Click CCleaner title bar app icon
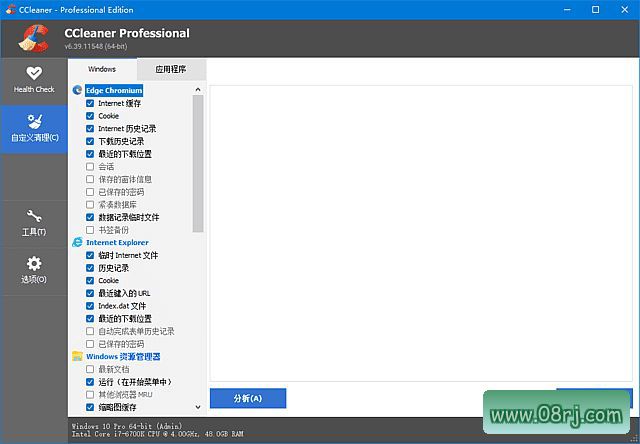 [11, 9]
